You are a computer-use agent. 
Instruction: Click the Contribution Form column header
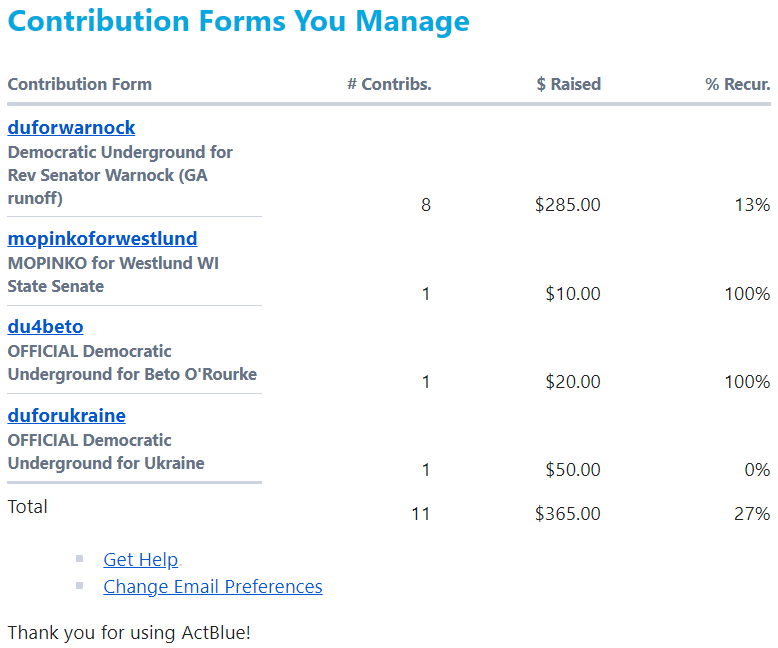tap(80, 84)
